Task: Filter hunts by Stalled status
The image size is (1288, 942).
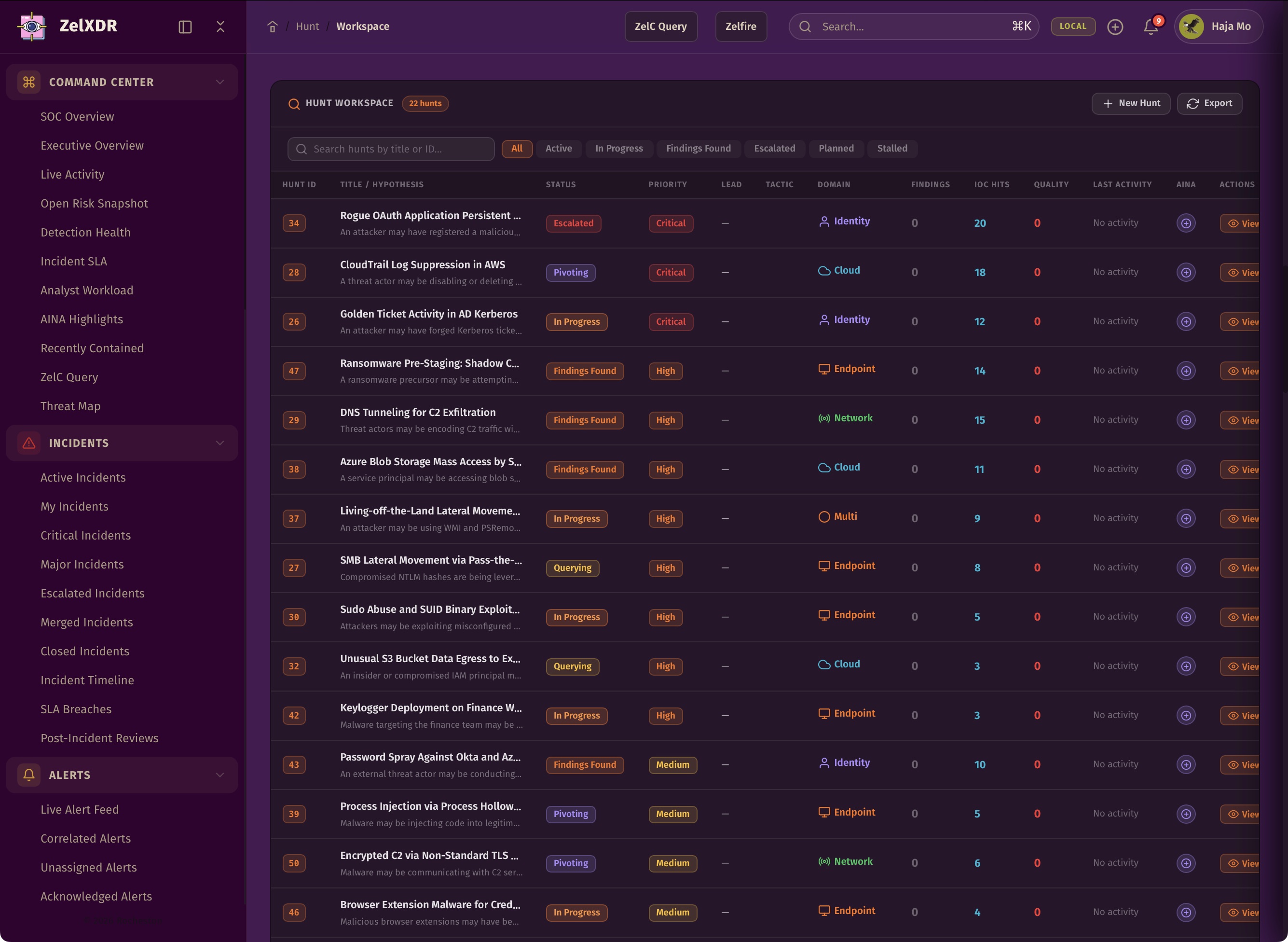Action: point(891,149)
